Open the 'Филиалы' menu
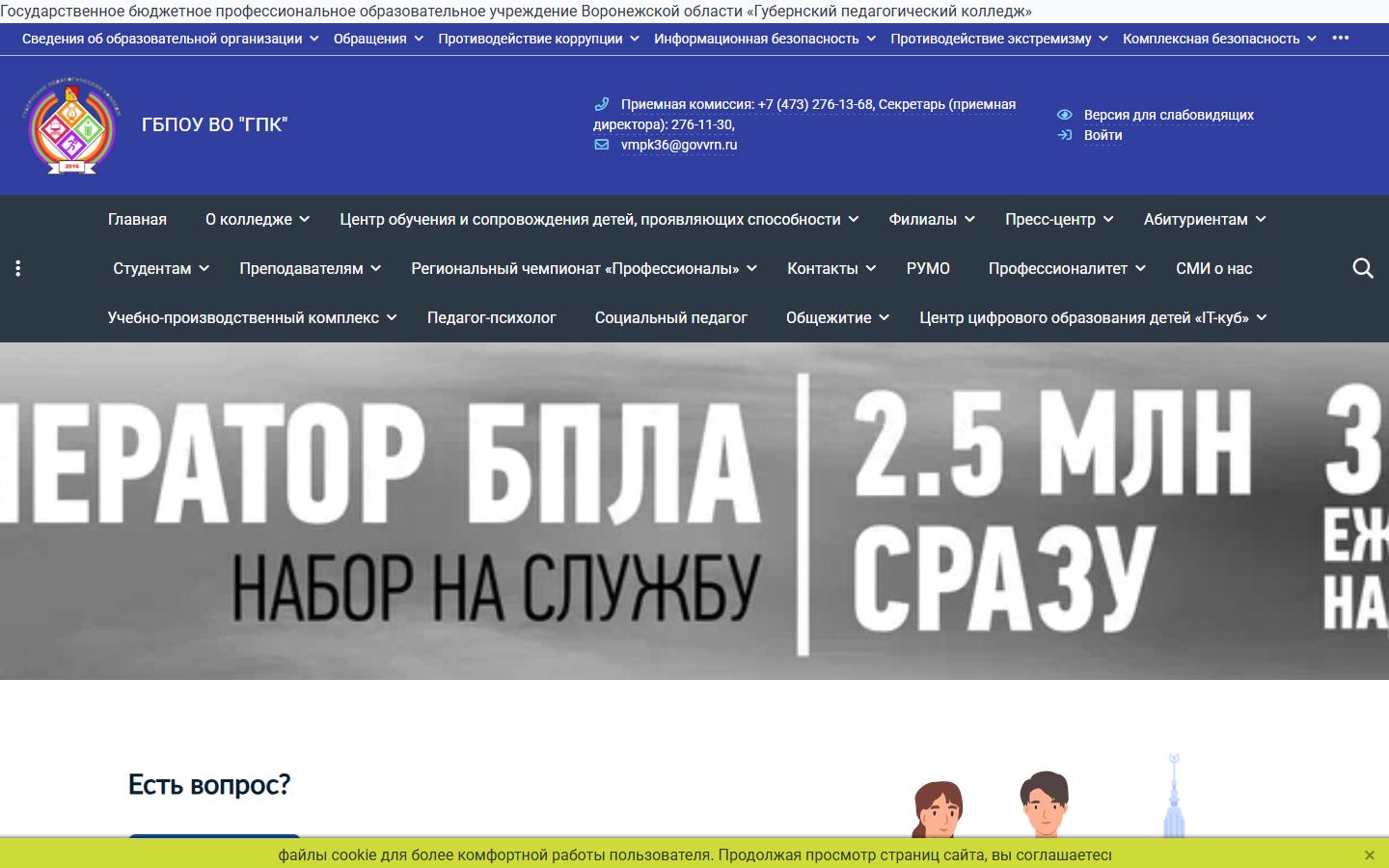Screen dimensions: 1389x868 932,219
